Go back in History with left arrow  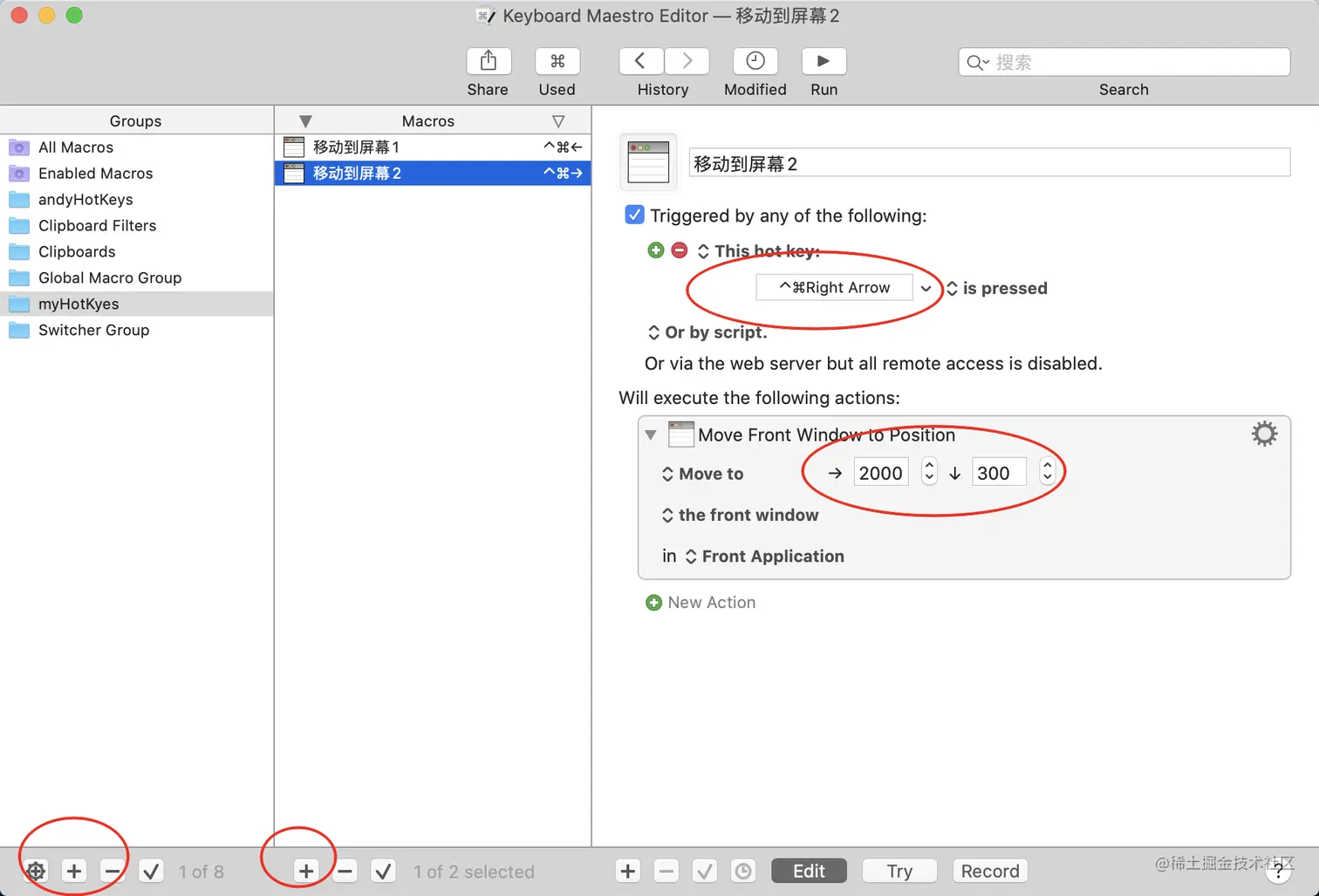coord(641,61)
